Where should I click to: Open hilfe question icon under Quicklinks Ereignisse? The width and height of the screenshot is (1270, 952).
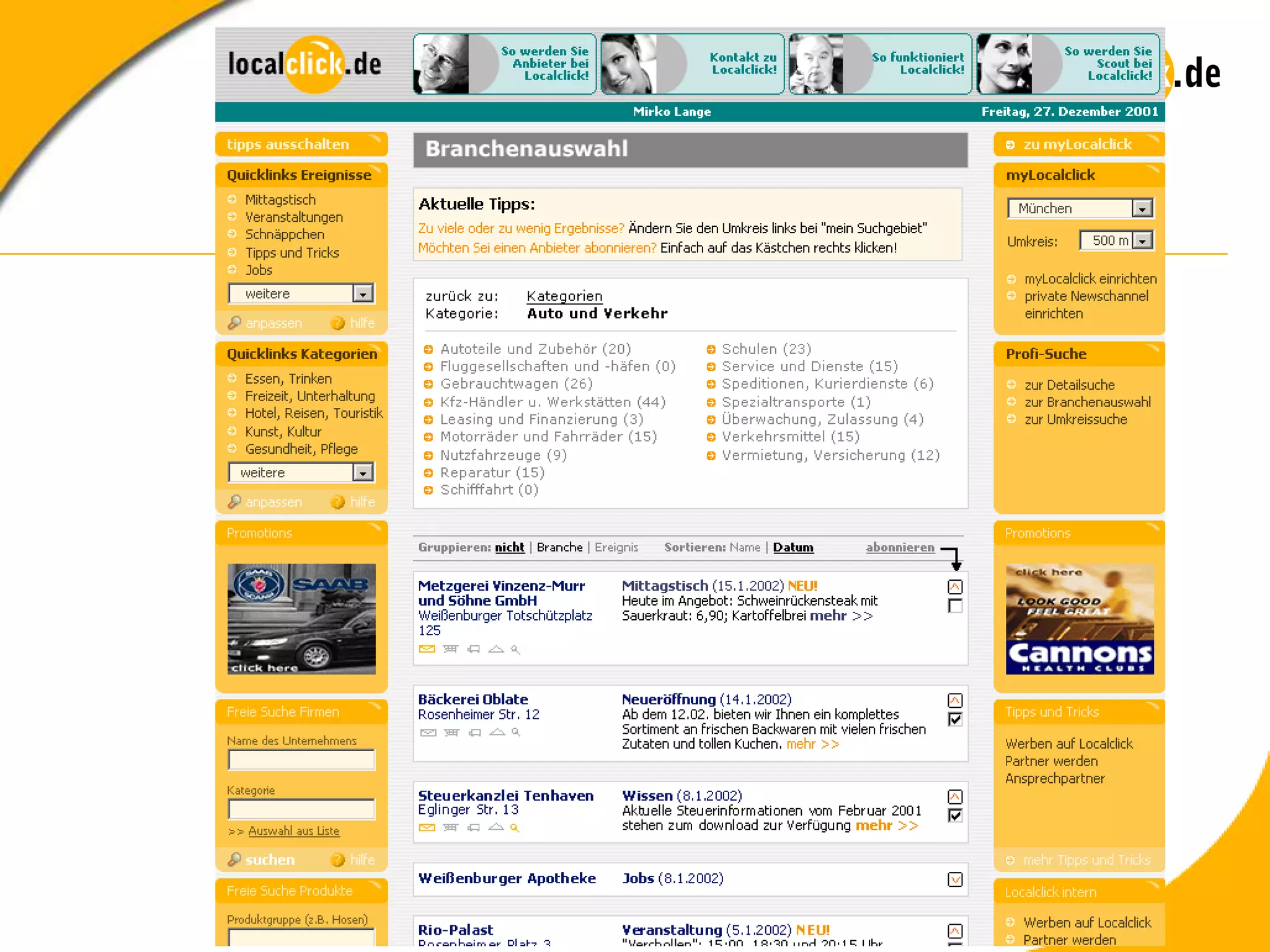[337, 323]
